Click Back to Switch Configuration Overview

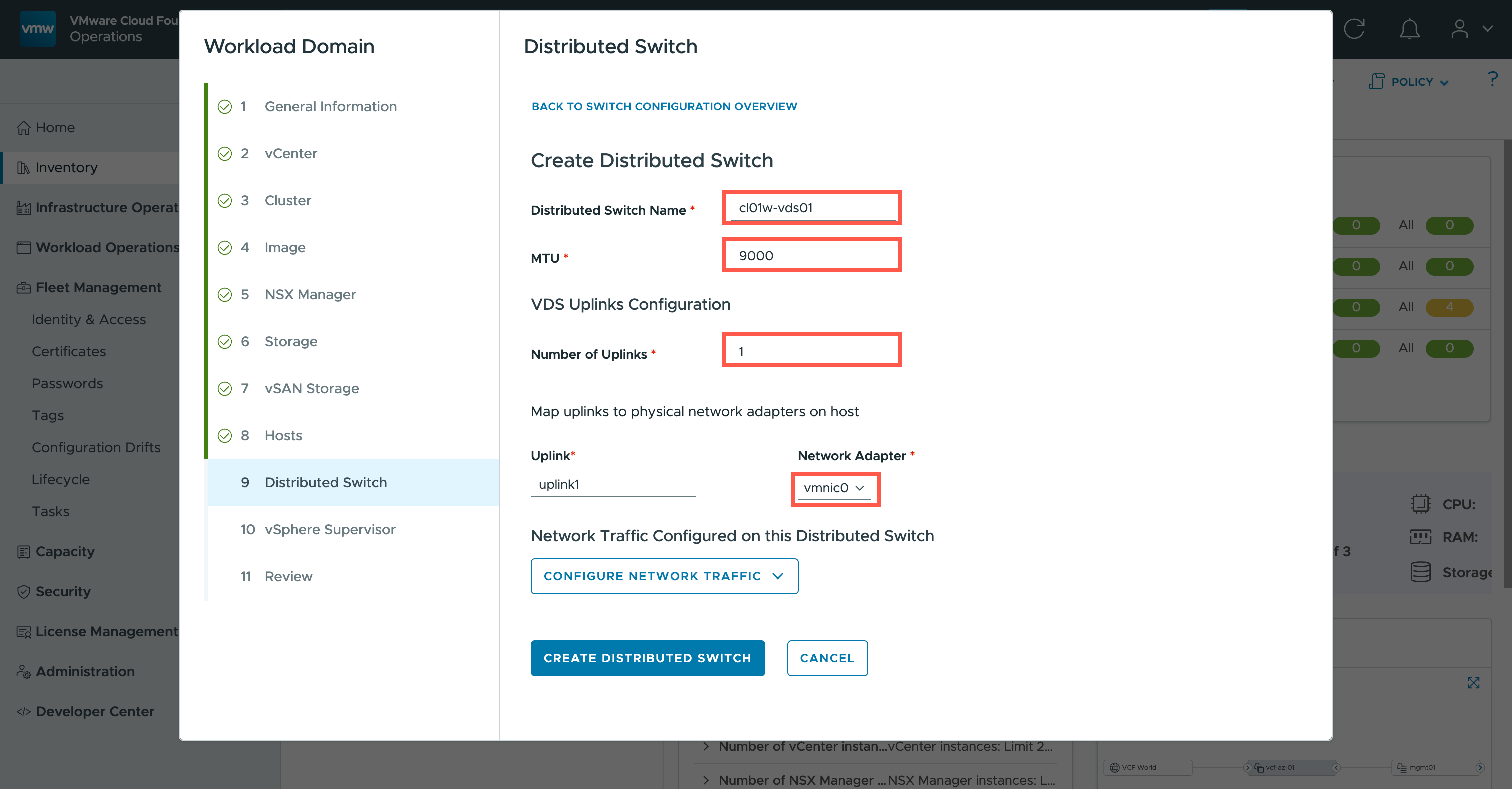click(664, 107)
